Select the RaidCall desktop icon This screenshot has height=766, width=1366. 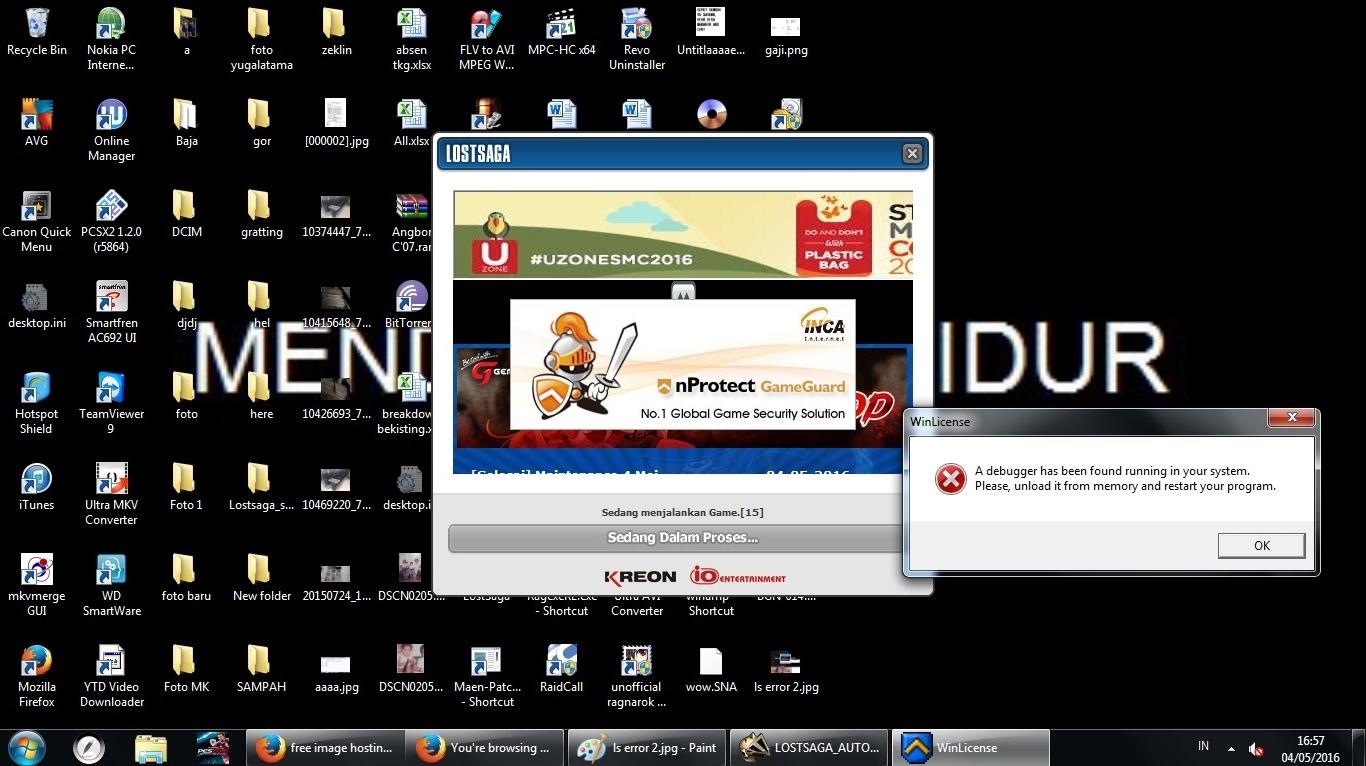[561, 669]
